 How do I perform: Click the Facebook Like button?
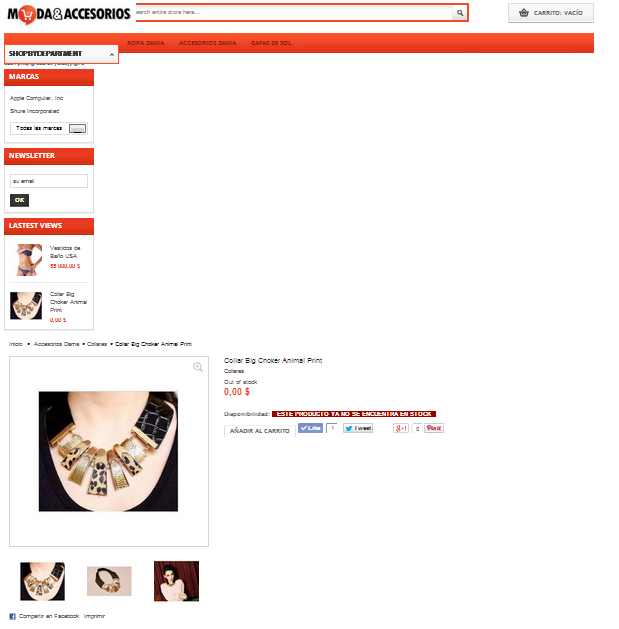point(311,428)
